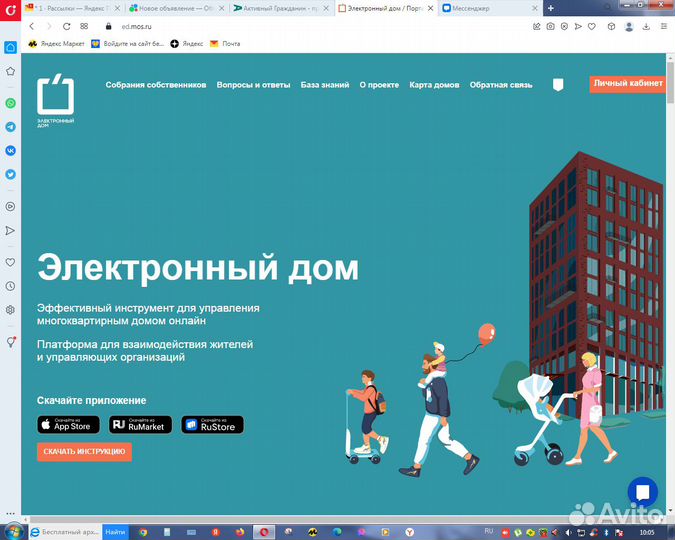
Task: Open the Яндекс bookmark
Action: click(186, 43)
